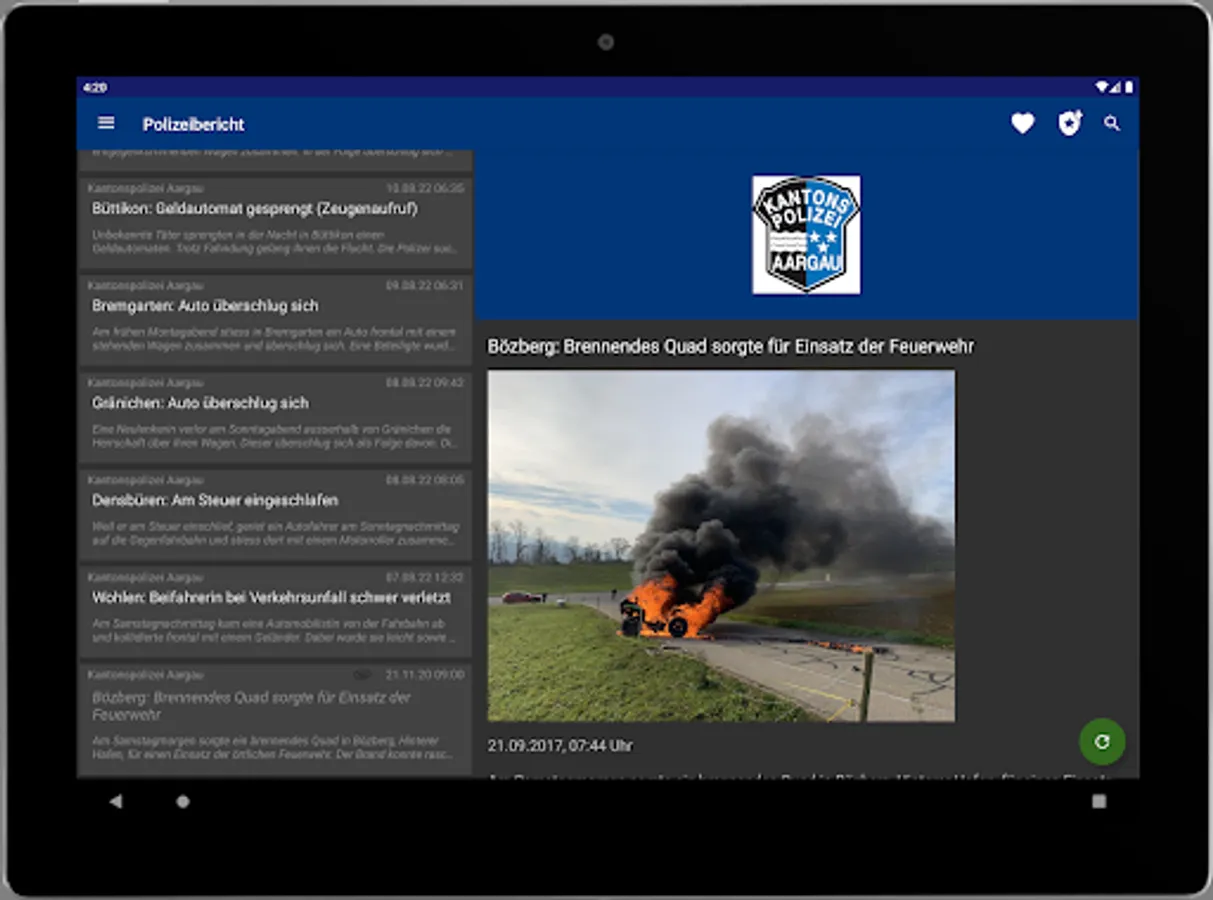Tap the article headline about Bözberg Quad
The height and width of the screenshot is (900, 1213).
pyautogui.click(x=731, y=346)
